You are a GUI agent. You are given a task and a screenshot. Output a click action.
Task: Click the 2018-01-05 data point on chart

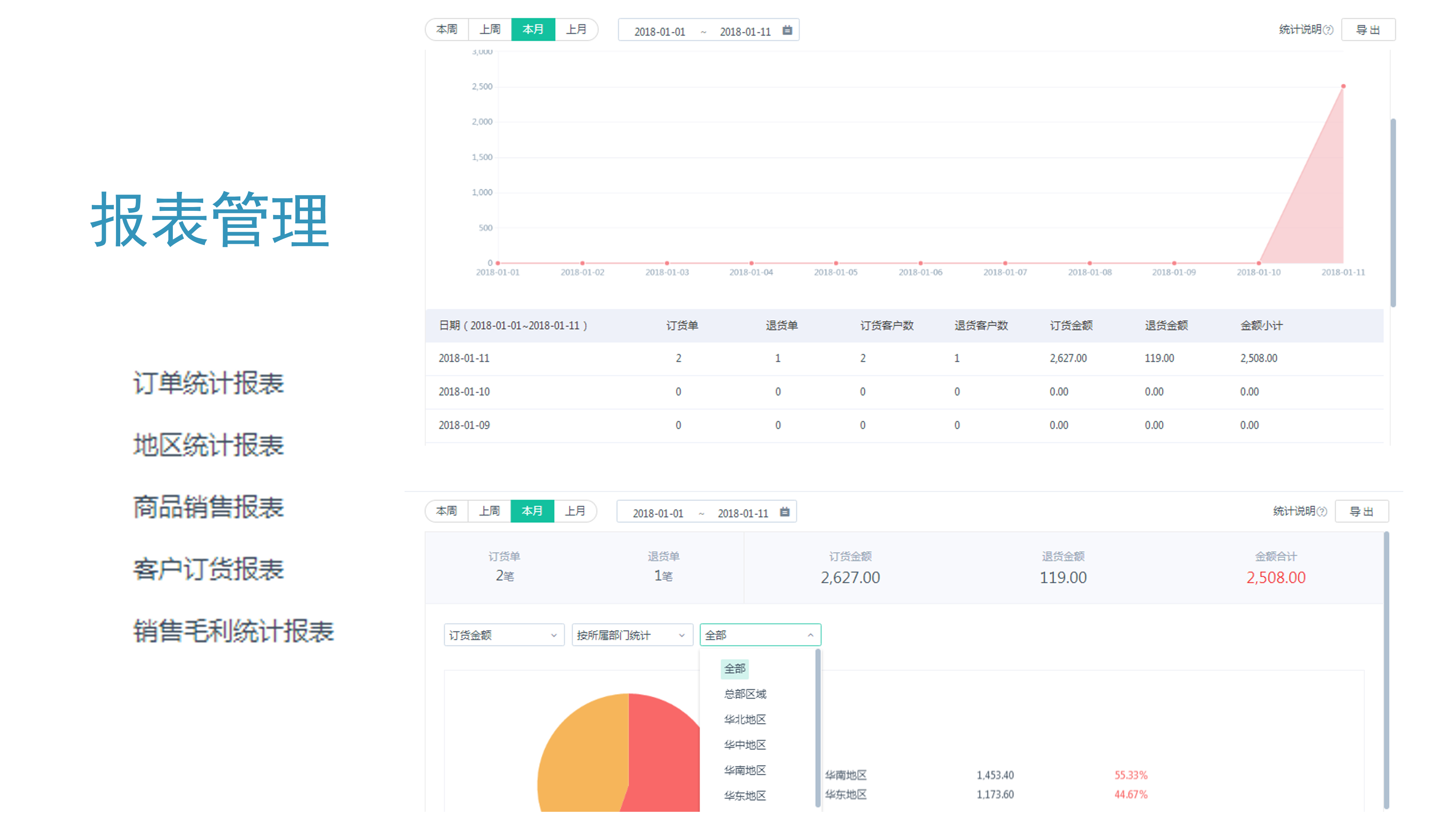[x=835, y=264]
